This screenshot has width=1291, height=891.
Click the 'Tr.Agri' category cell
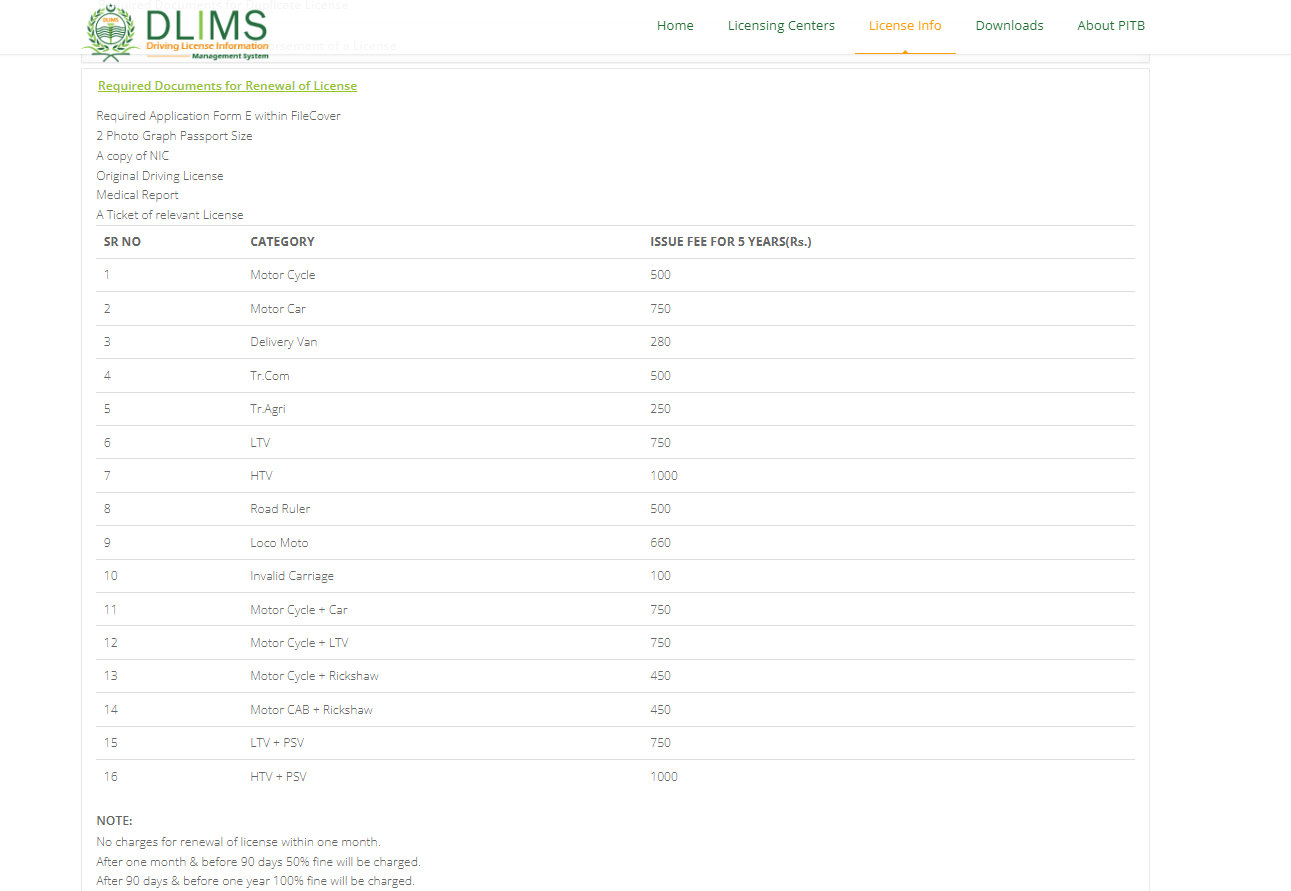pyautogui.click(x=267, y=409)
